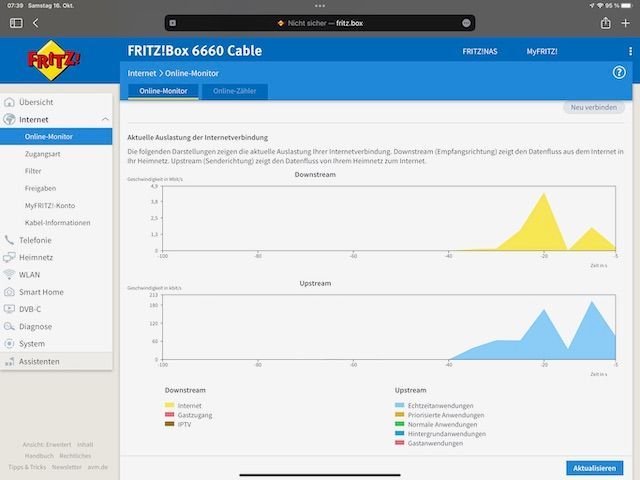Open MyFRITZ! link in header
The image size is (640, 480).
coord(542,51)
